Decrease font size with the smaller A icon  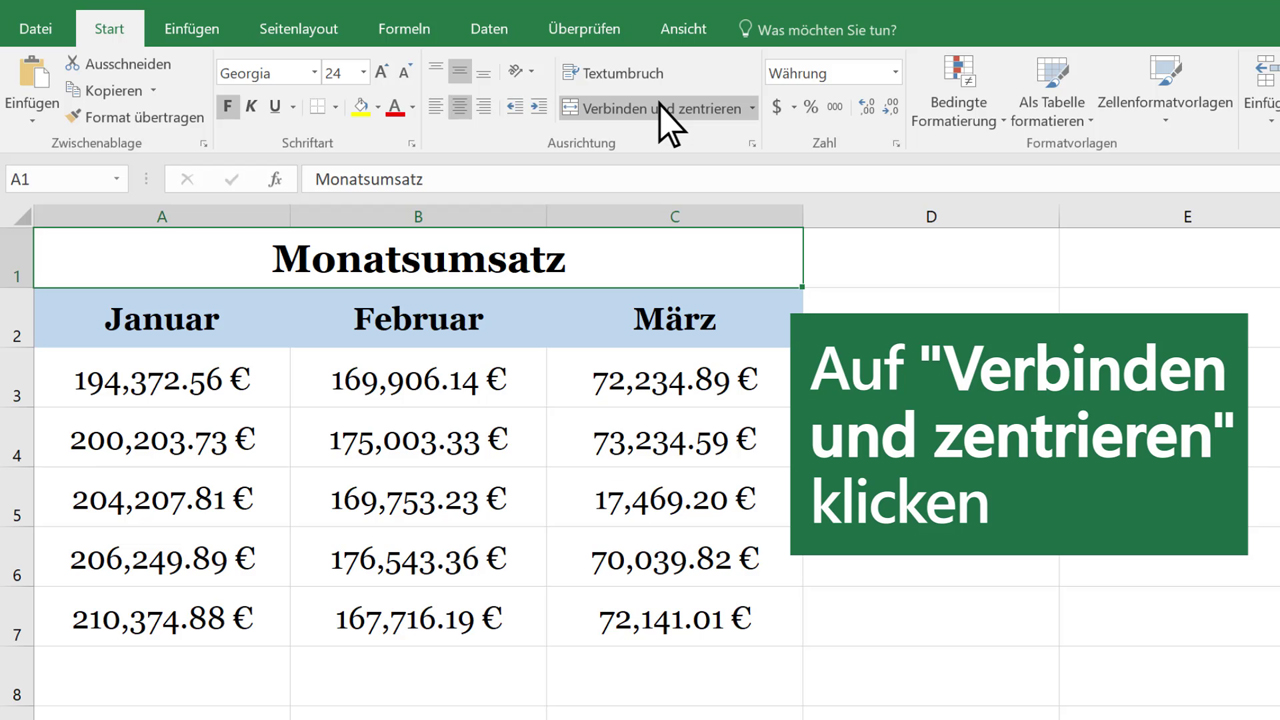(x=405, y=72)
